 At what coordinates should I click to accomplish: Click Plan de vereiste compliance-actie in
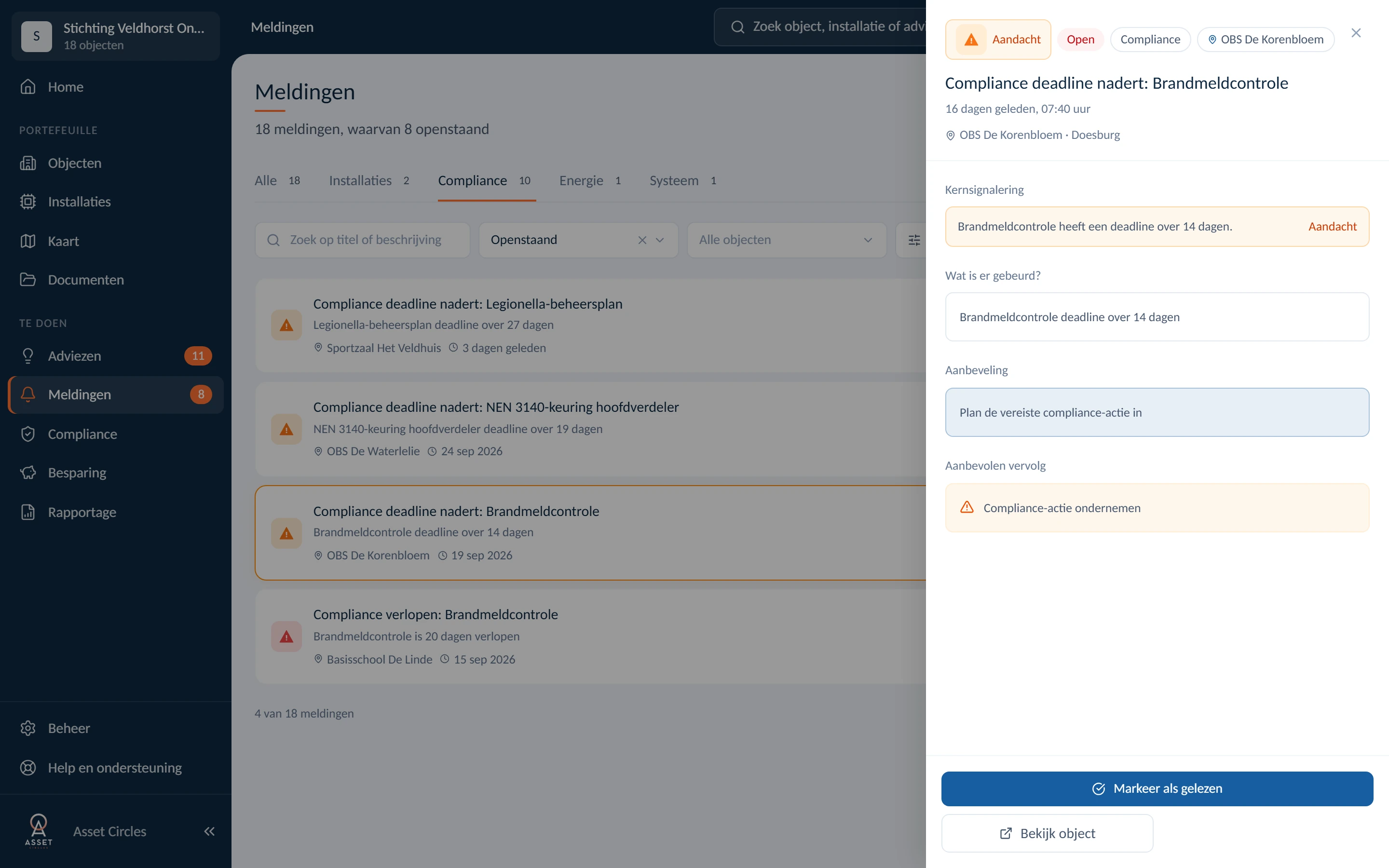(x=1157, y=412)
